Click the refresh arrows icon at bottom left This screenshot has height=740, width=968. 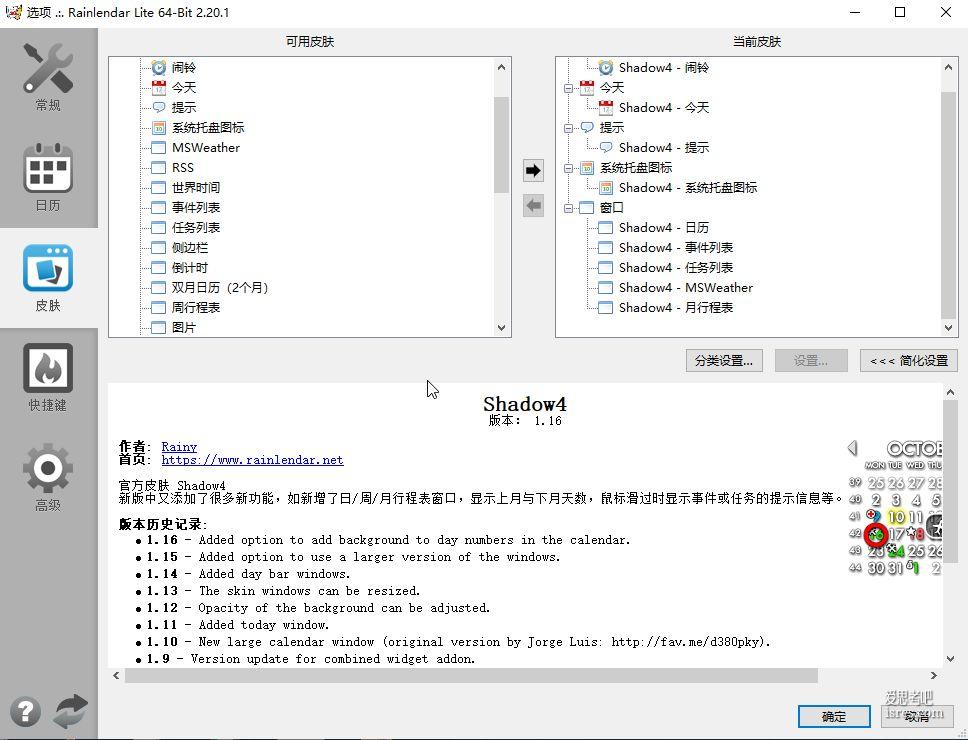pyautogui.click(x=70, y=712)
